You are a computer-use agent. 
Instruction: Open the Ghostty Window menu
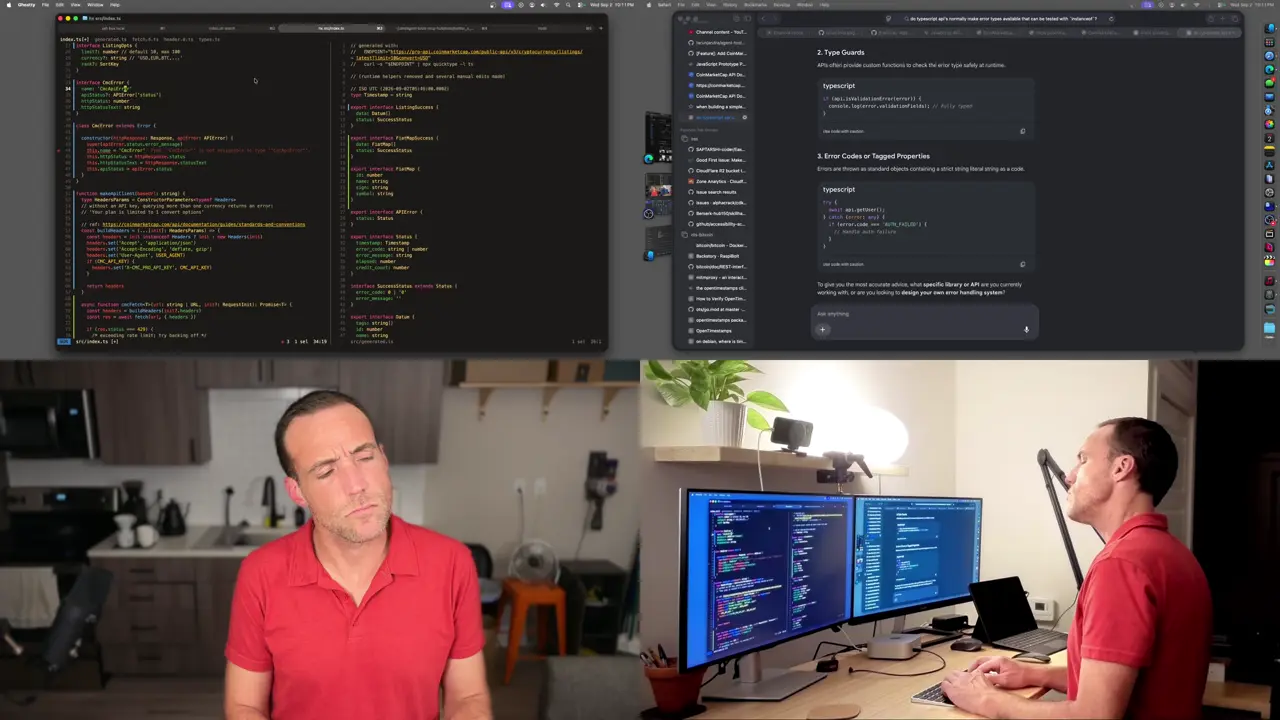95,4
